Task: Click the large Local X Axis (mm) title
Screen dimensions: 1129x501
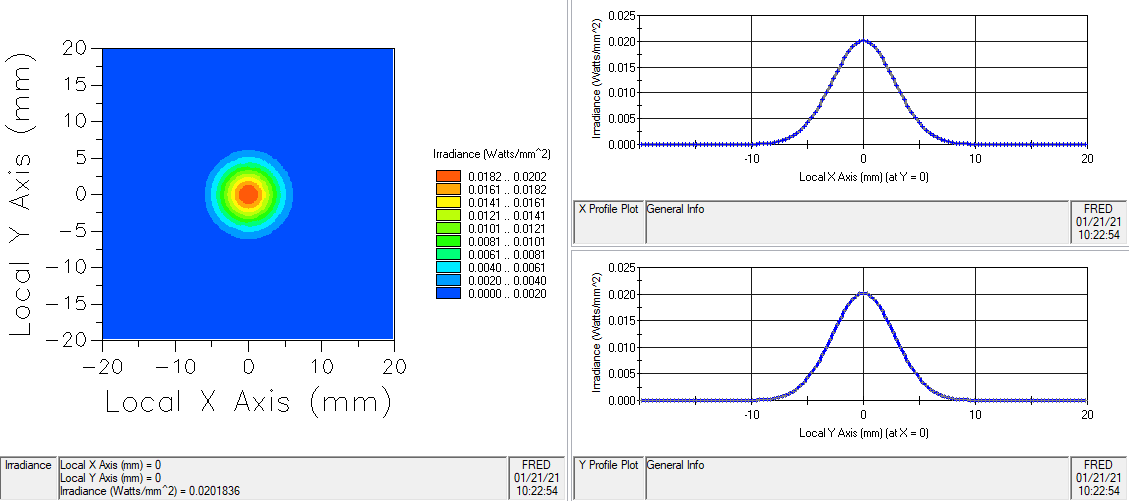Action: (x=248, y=402)
